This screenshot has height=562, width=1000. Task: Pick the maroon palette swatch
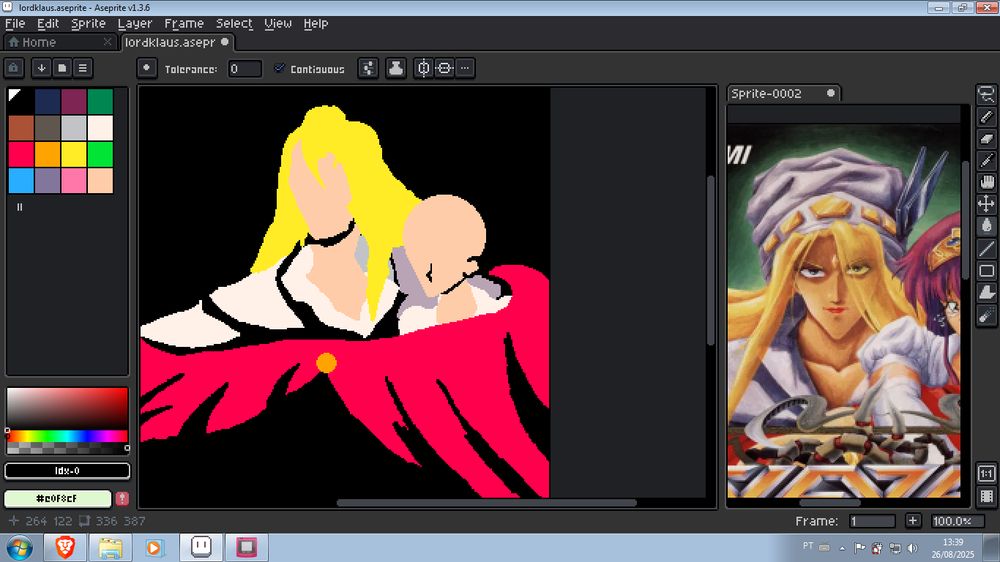74,101
